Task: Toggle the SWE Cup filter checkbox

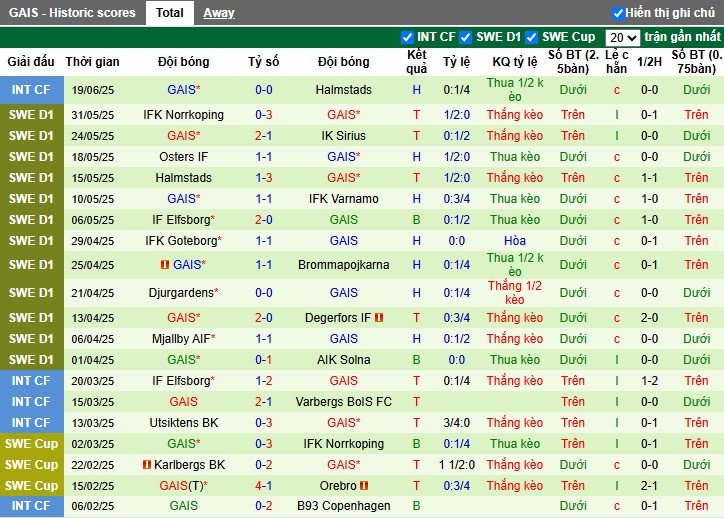Action: tap(532, 37)
